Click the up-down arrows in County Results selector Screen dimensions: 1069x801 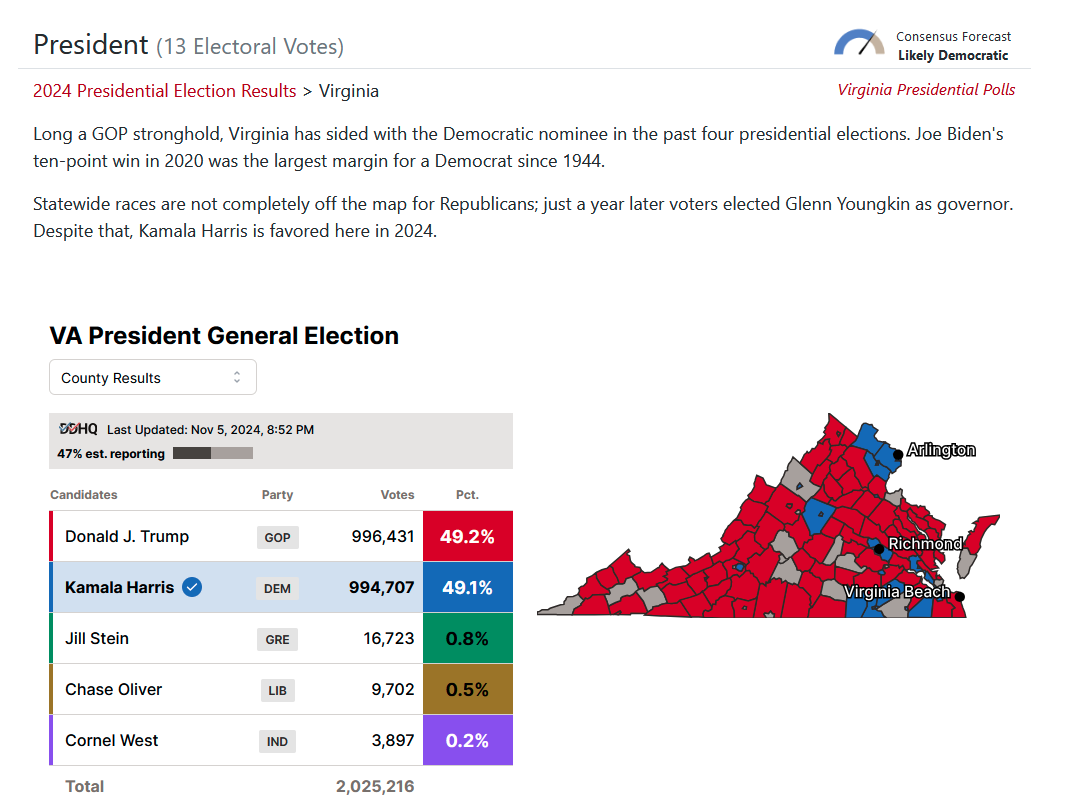237,377
